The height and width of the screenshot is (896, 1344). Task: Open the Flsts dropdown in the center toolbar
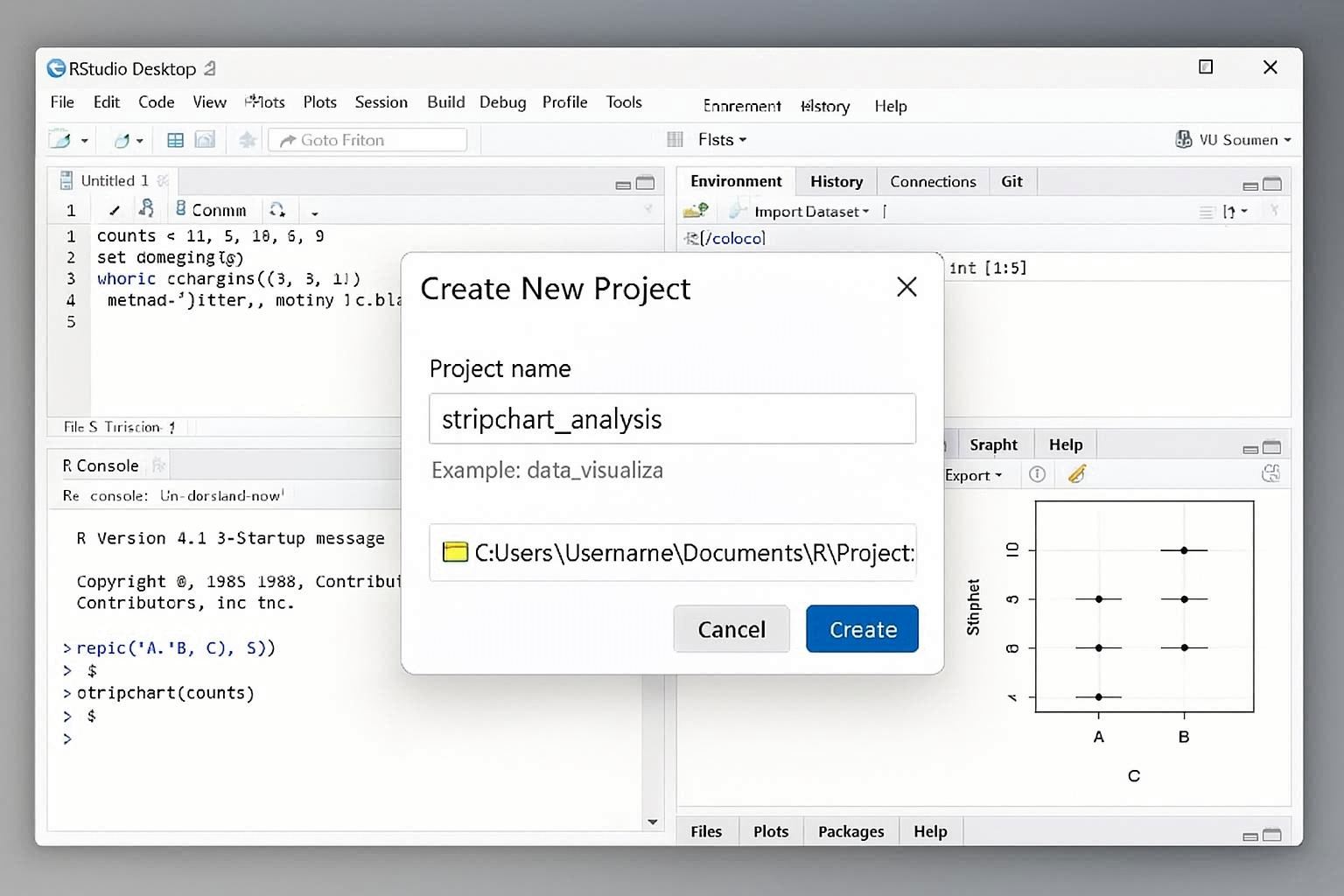point(720,139)
